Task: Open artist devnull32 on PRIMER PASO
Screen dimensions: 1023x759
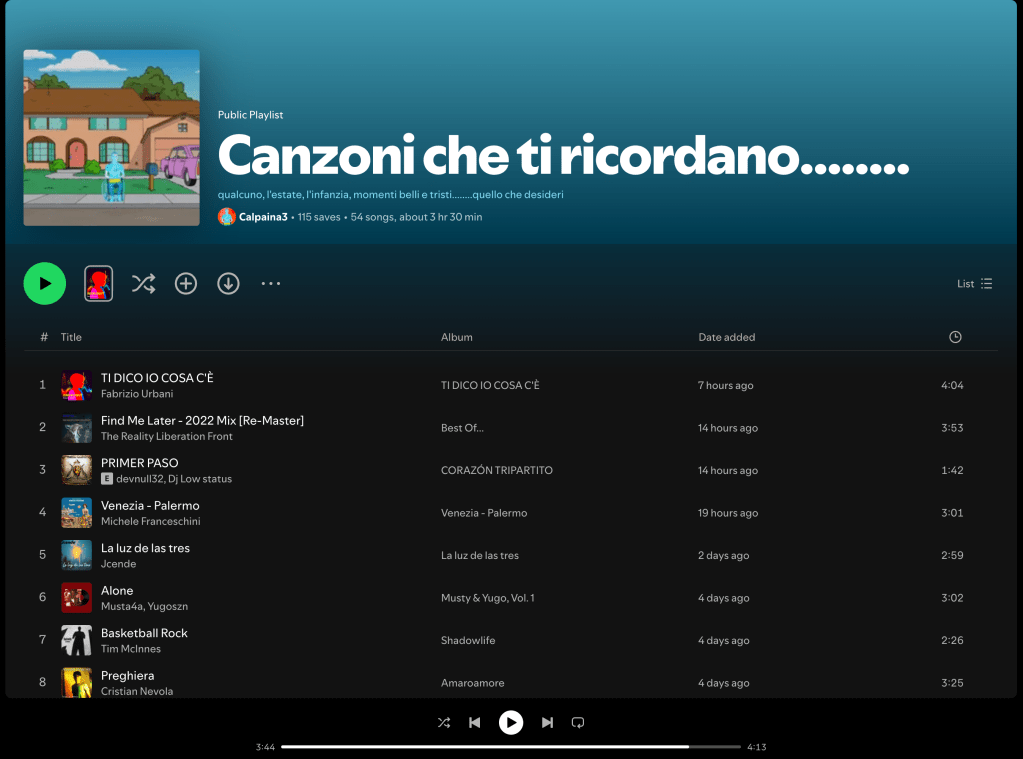Action: [140, 478]
